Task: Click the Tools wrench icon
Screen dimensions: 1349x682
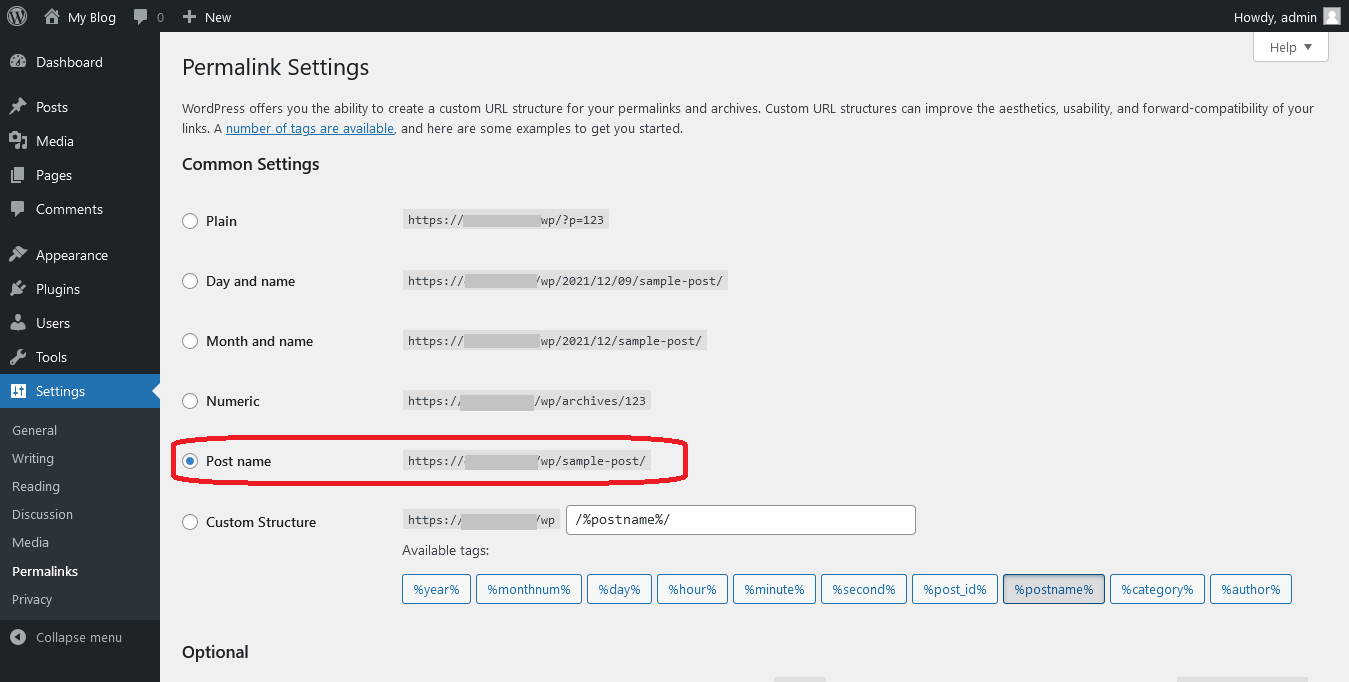Action: click(18, 357)
